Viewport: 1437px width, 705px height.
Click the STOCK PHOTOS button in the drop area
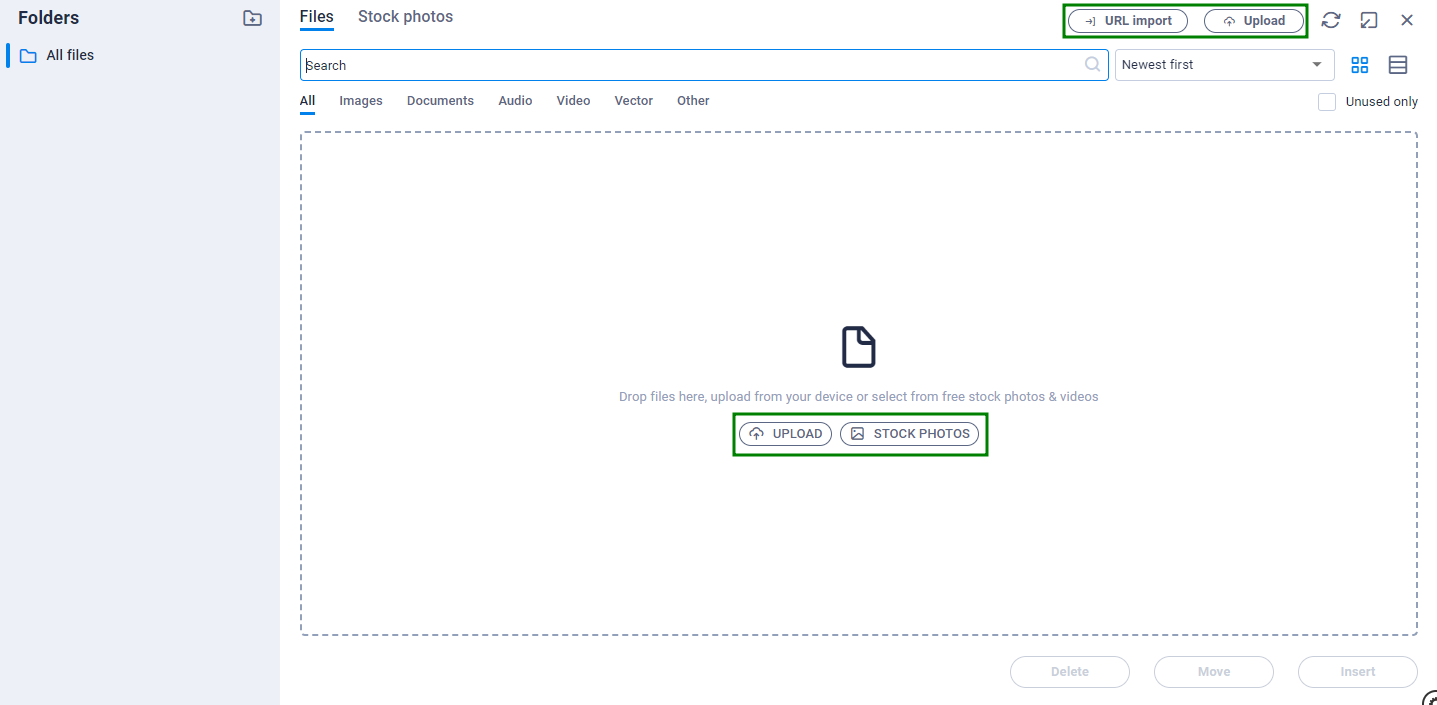pyautogui.click(x=910, y=434)
